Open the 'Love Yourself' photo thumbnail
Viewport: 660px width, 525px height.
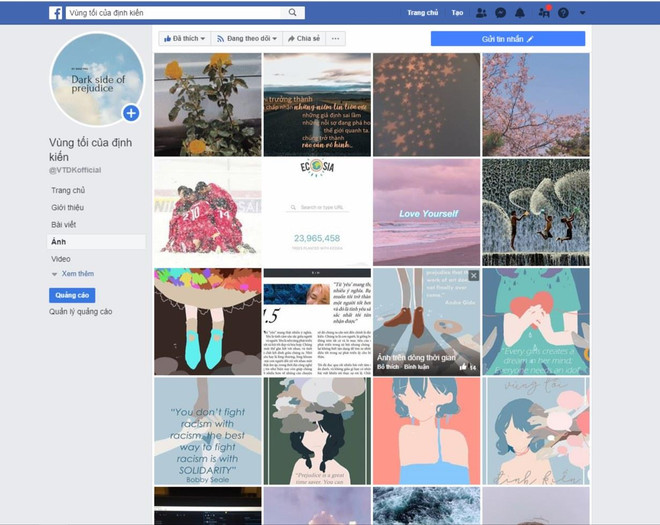427,212
